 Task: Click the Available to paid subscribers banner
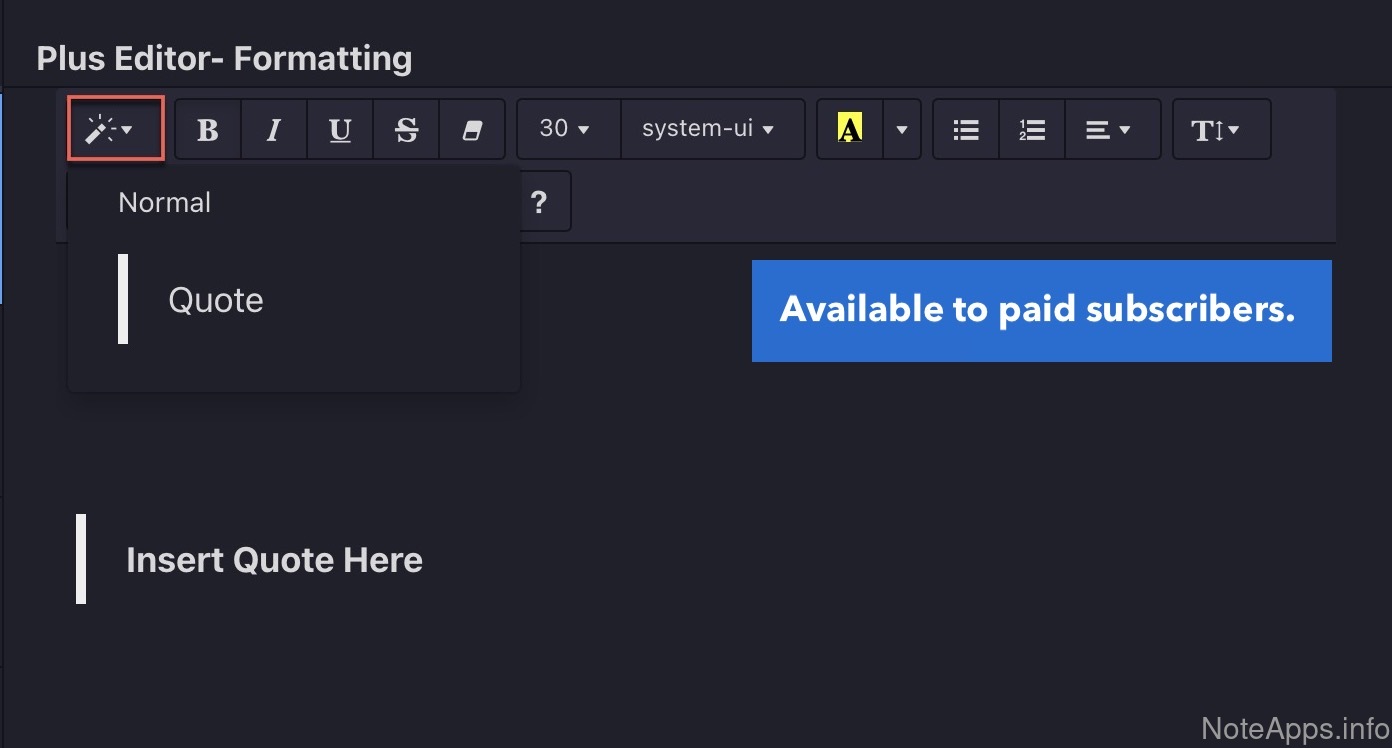tap(1040, 310)
